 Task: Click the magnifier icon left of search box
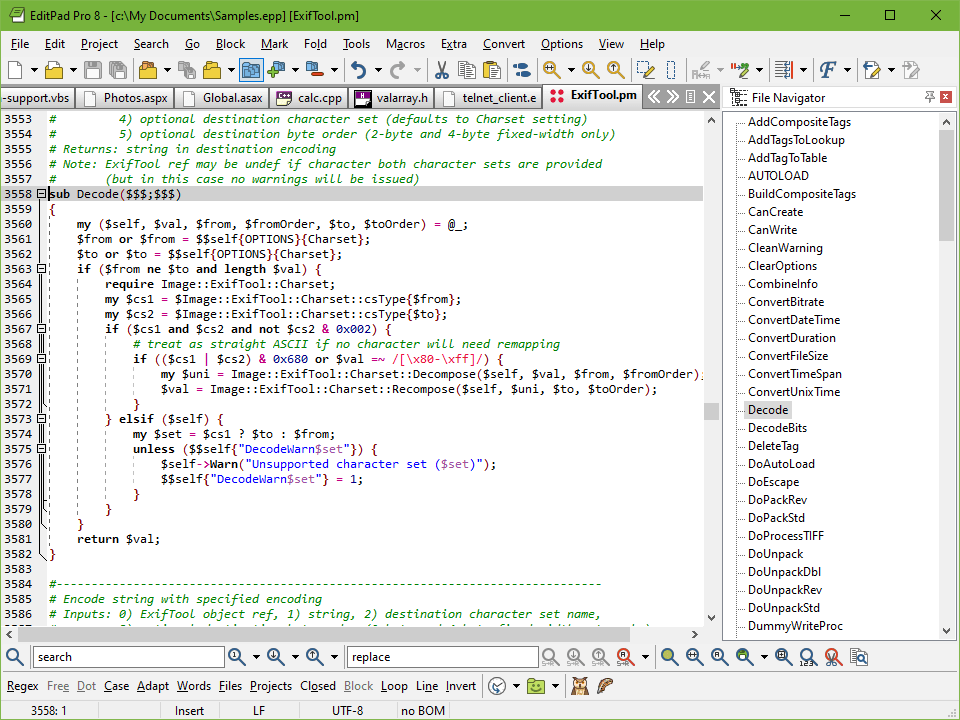(x=15, y=657)
